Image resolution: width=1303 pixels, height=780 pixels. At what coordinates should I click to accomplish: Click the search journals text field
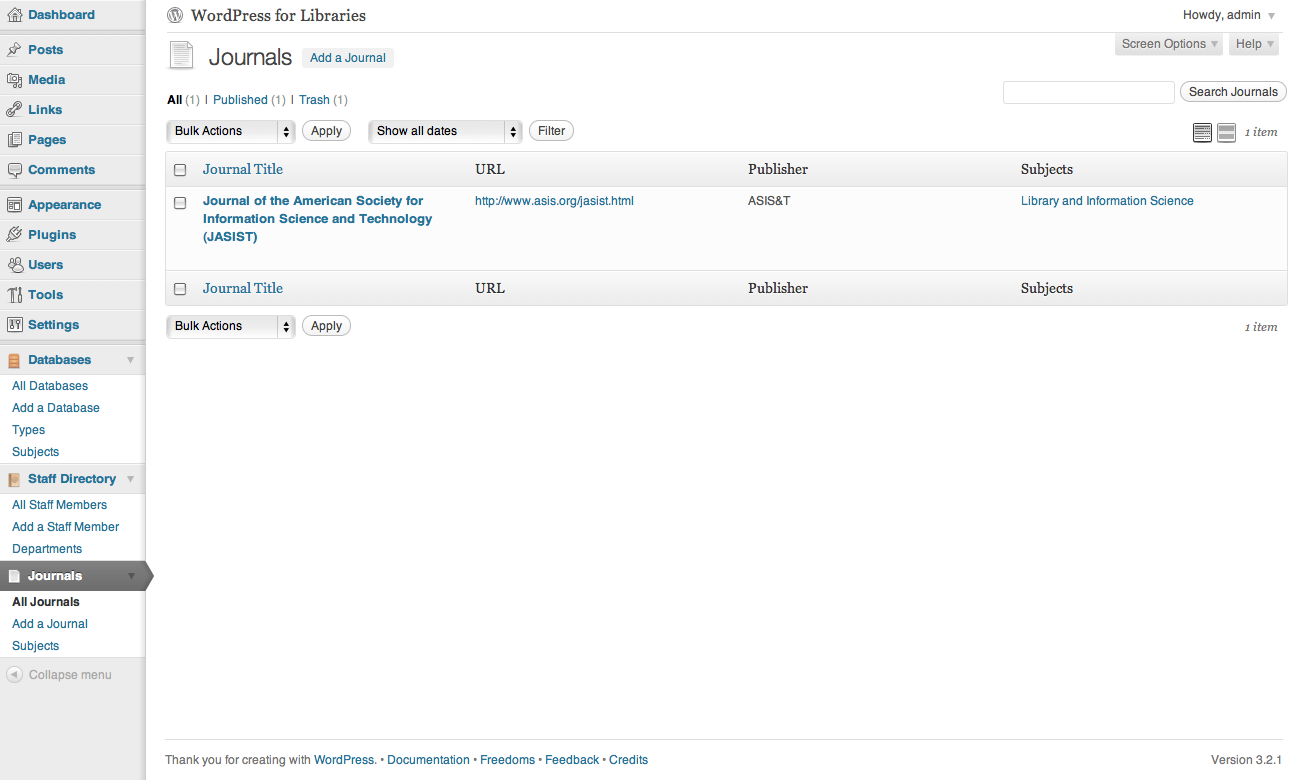1089,92
